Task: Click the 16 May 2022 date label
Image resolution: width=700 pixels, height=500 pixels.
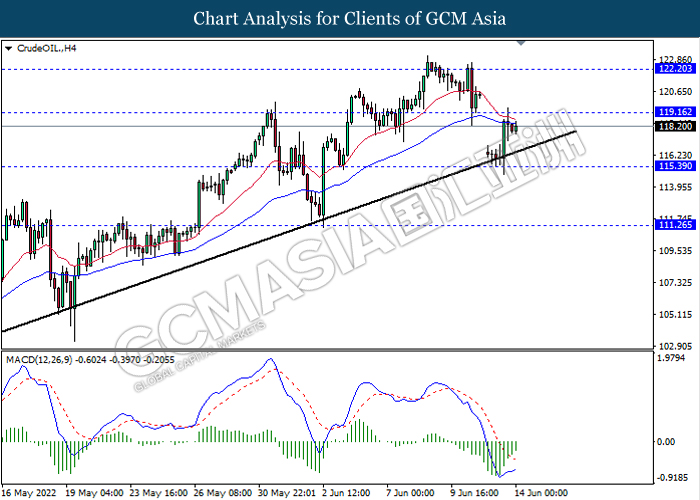Action: [29, 493]
